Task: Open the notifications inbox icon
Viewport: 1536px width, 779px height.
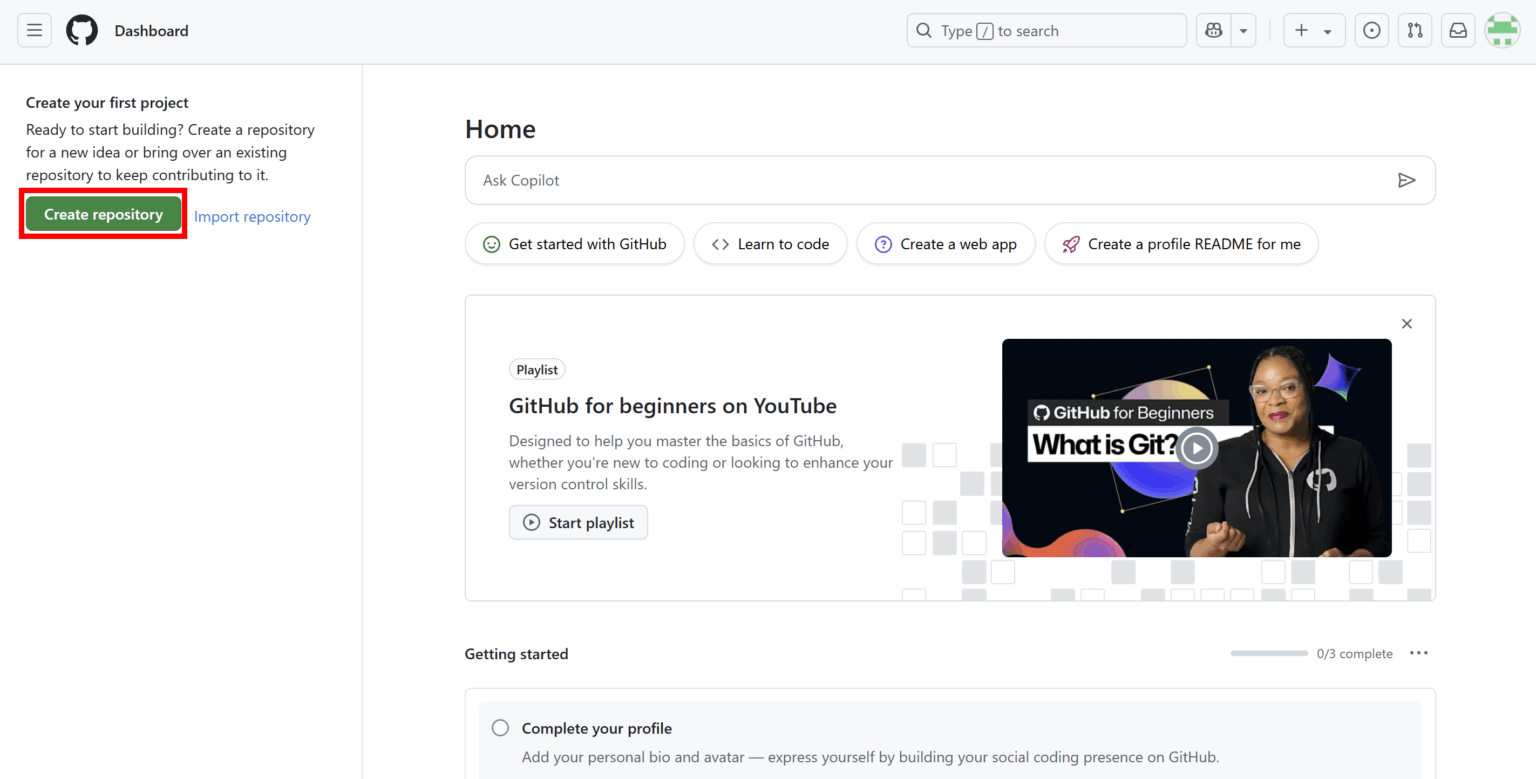Action: [x=1457, y=30]
